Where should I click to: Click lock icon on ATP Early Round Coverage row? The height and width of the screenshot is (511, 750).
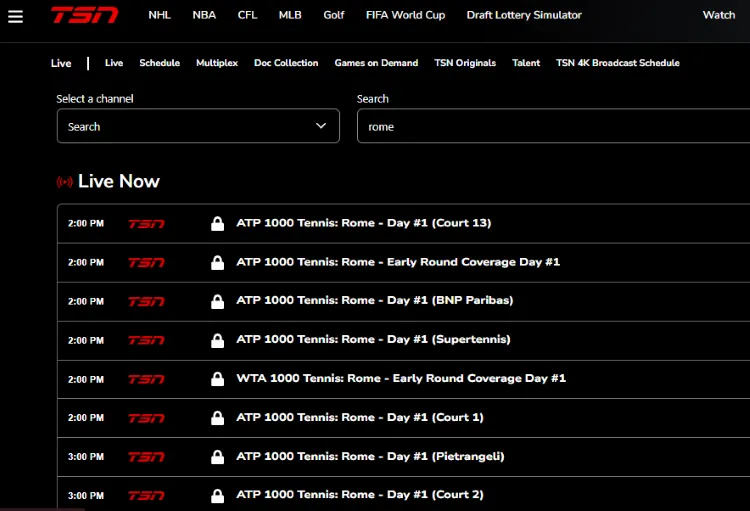click(x=218, y=263)
